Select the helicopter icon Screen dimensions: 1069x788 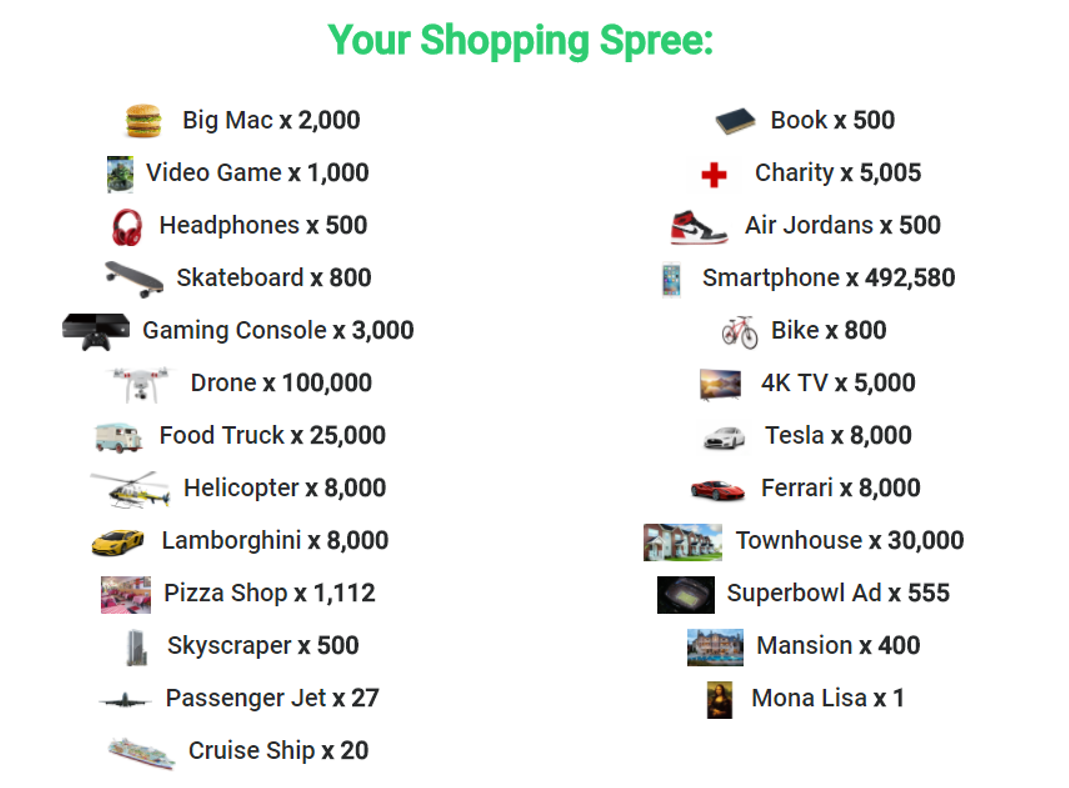[x=125, y=489]
